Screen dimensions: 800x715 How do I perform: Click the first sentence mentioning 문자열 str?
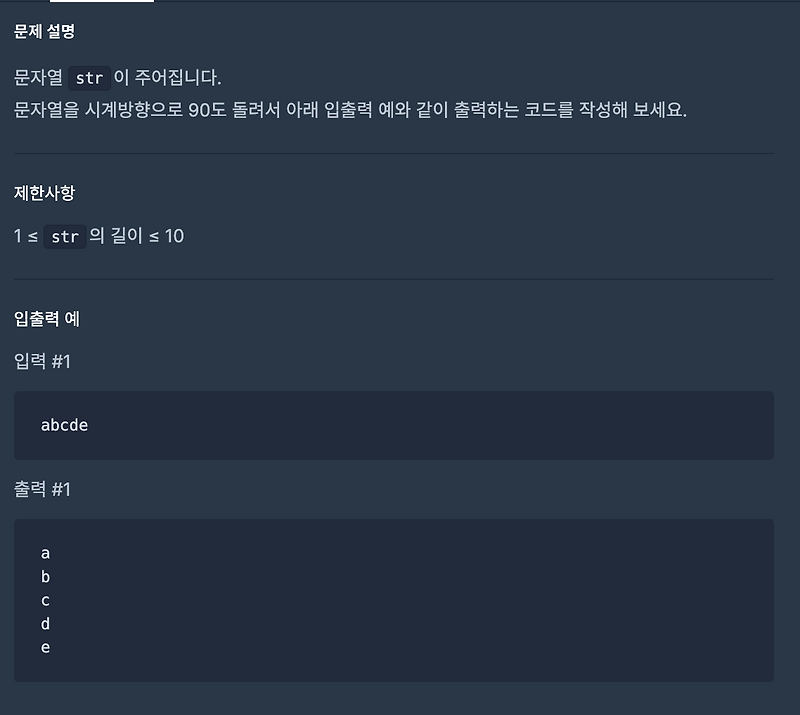pos(130,77)
